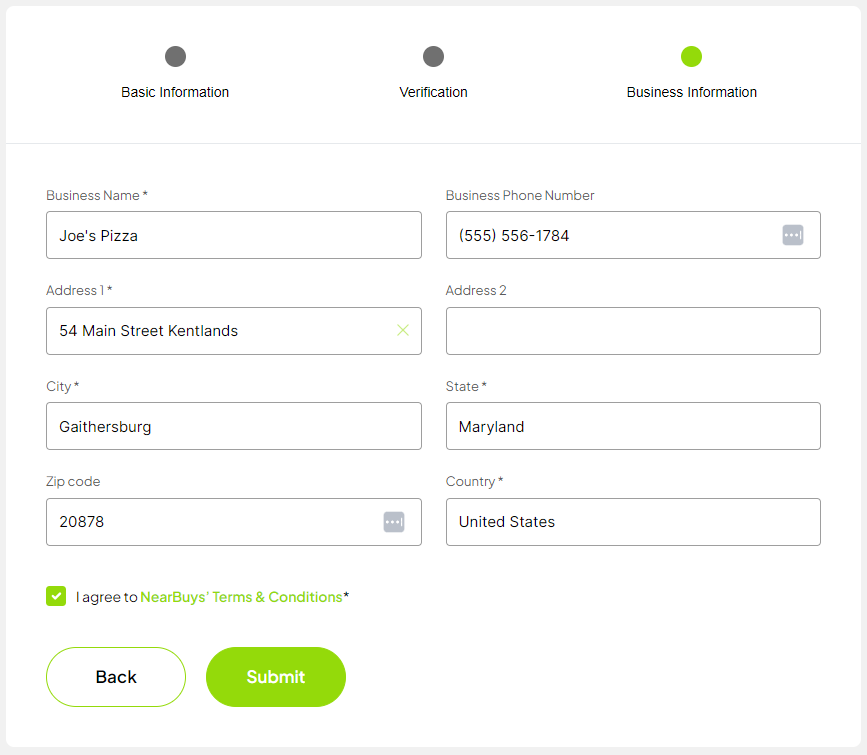Open NearBuys' Terms & Conditions link

(x=241, y=597)
